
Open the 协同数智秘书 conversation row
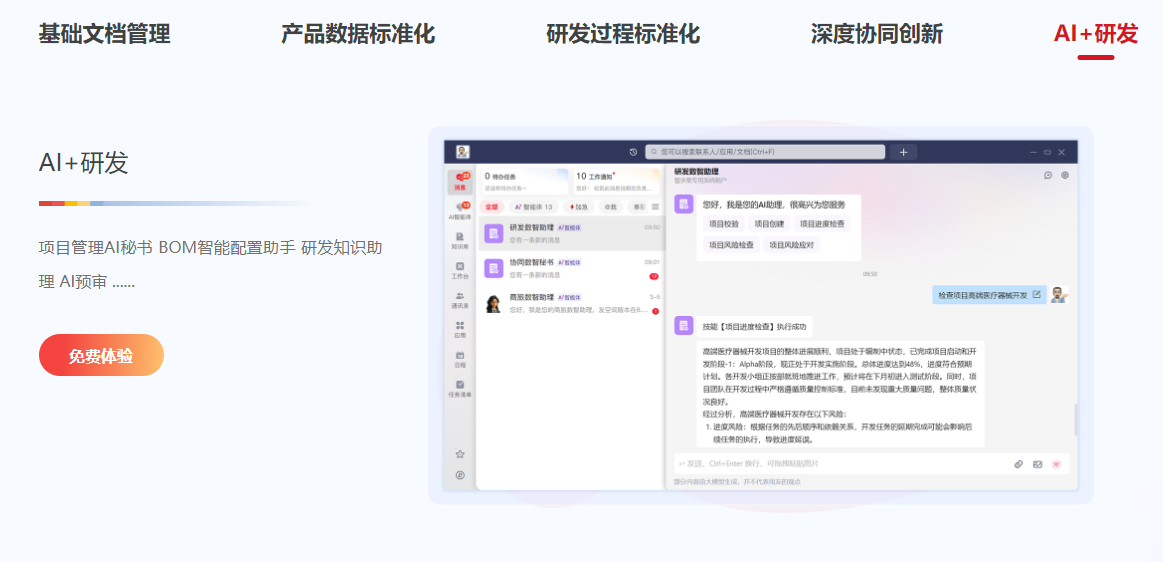coord(570,268)
